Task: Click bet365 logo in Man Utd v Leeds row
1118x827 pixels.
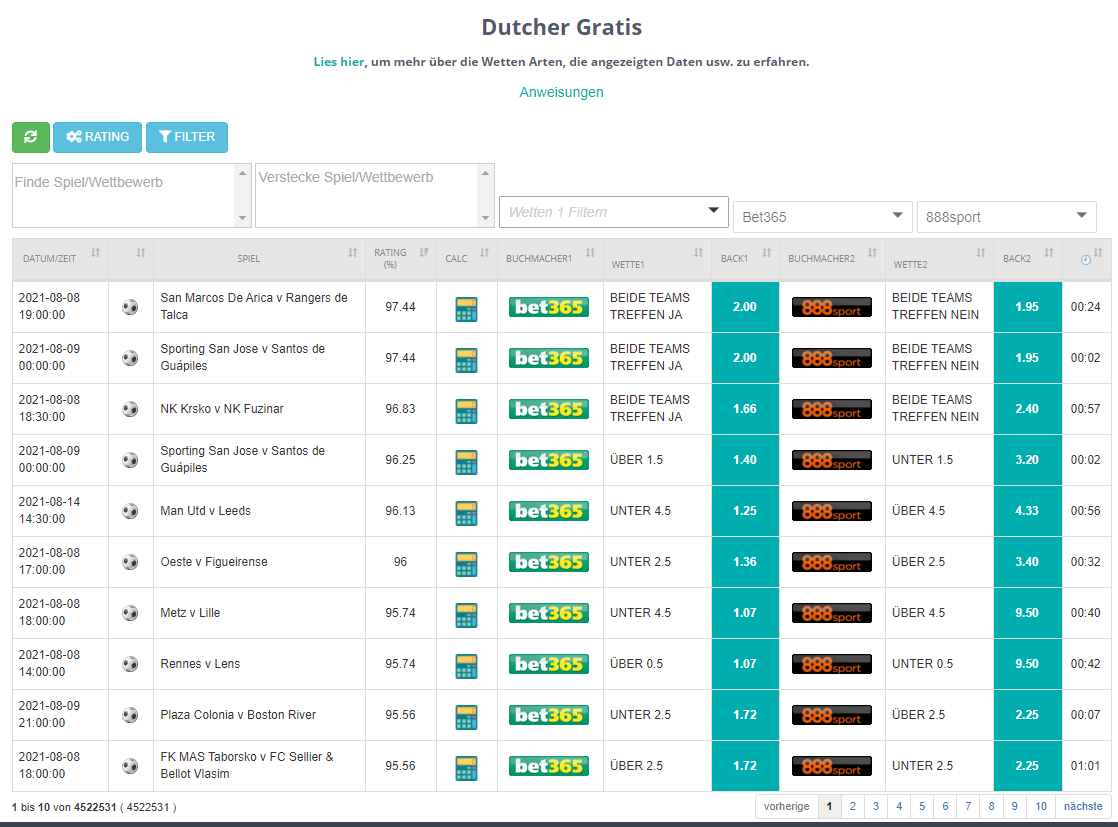Action: (x=549, y=511)
